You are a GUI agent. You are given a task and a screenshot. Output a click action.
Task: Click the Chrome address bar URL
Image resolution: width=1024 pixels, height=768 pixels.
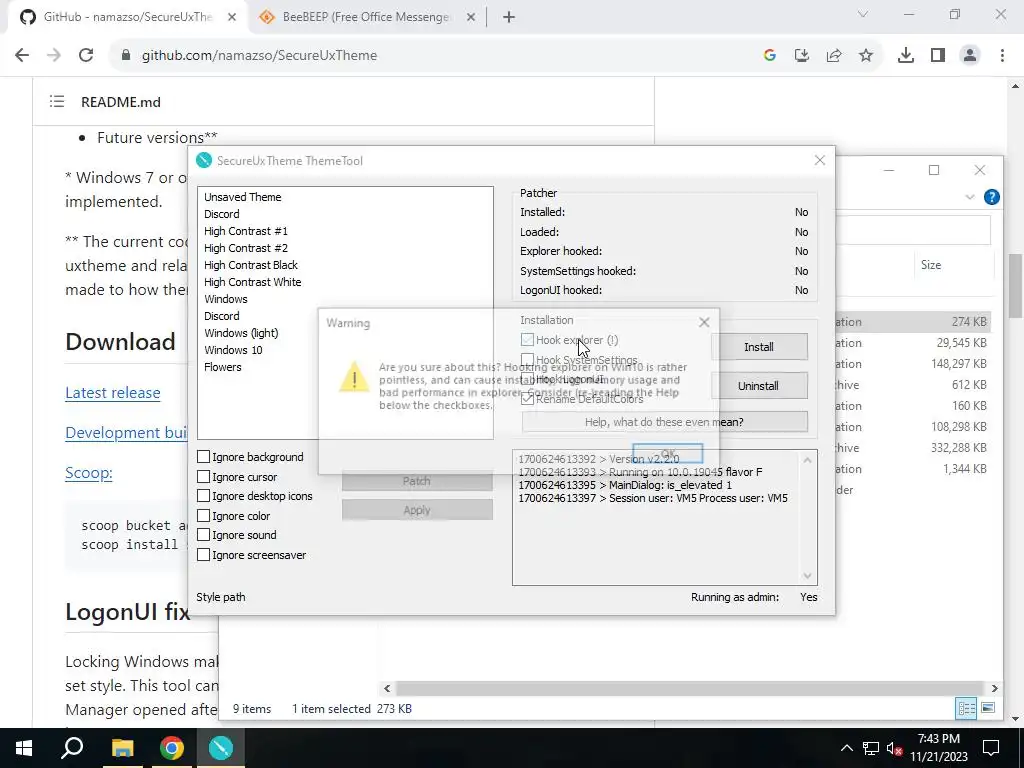(259, 56)
